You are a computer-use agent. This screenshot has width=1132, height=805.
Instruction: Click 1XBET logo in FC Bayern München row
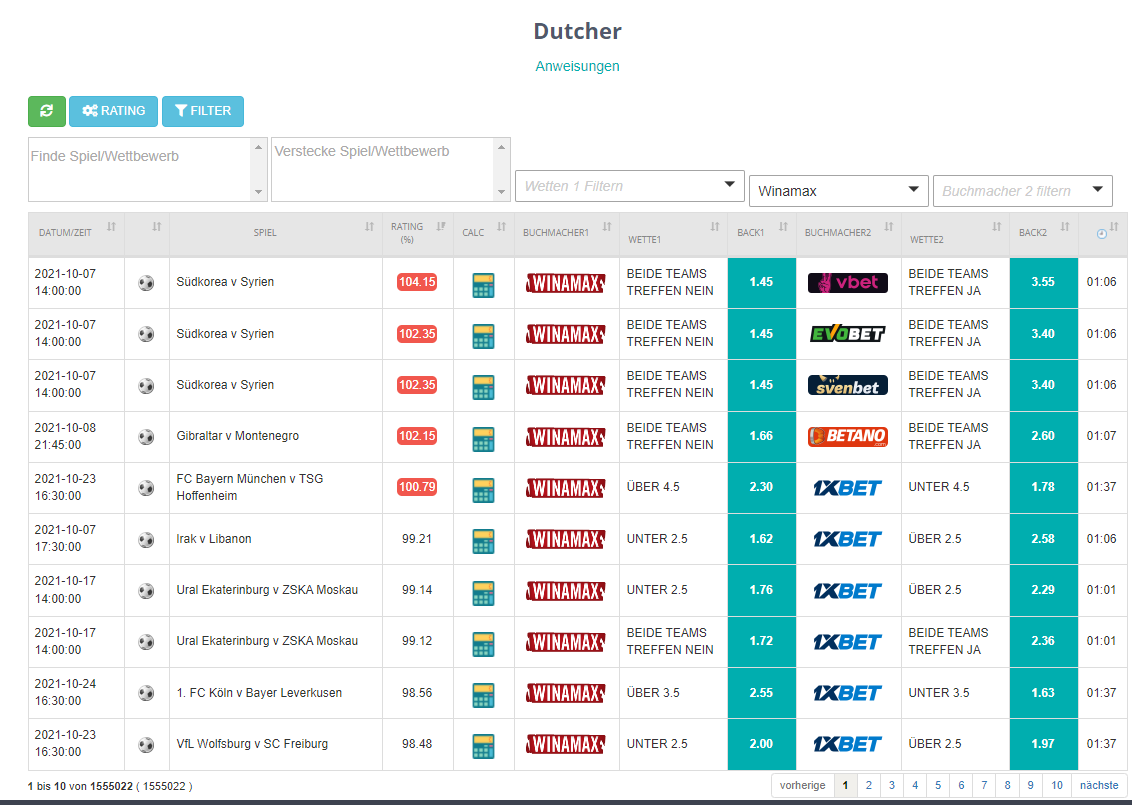(x=848, y=488)
